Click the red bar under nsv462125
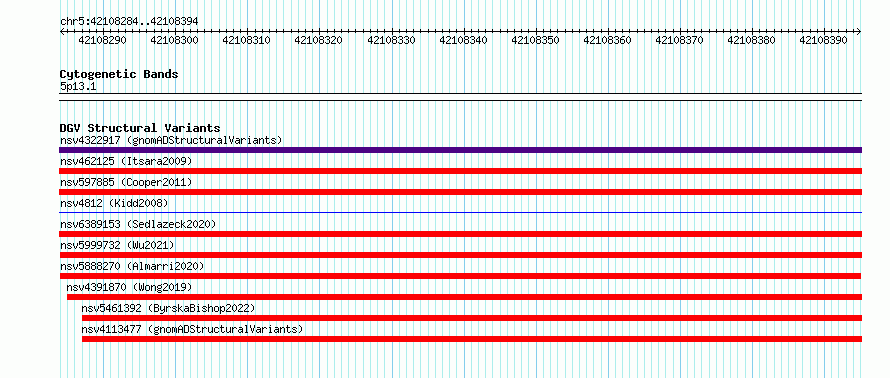This screenshot has height=378, width=890. point(460,171)
